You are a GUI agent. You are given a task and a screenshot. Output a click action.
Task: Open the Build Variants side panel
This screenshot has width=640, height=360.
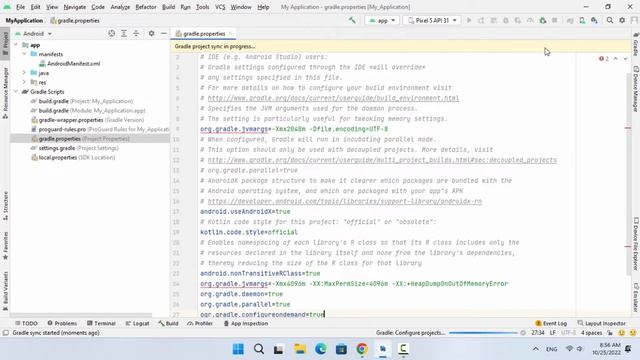pos(5,291)
